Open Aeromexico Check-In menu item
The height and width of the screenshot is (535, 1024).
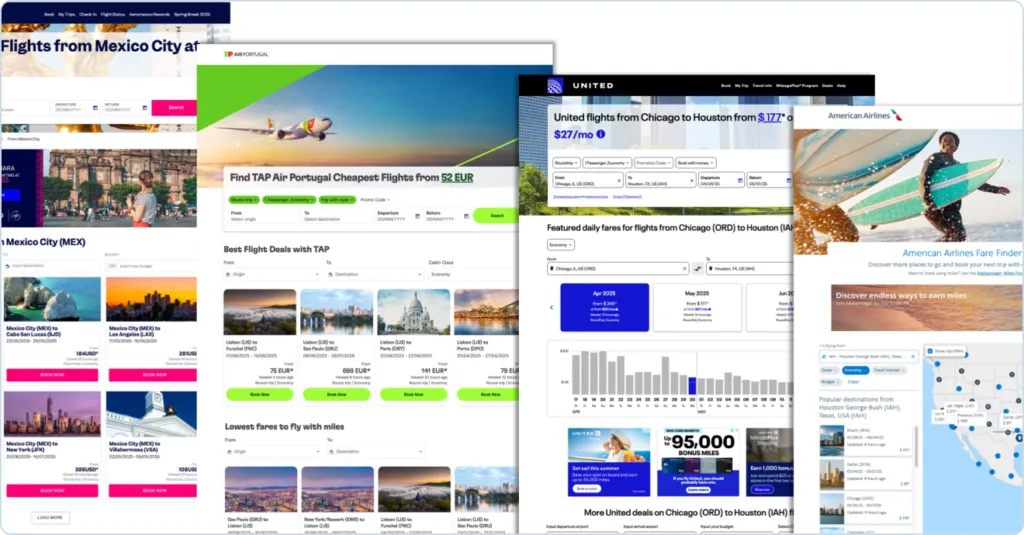pyautogui.click(x=88, y=14)
